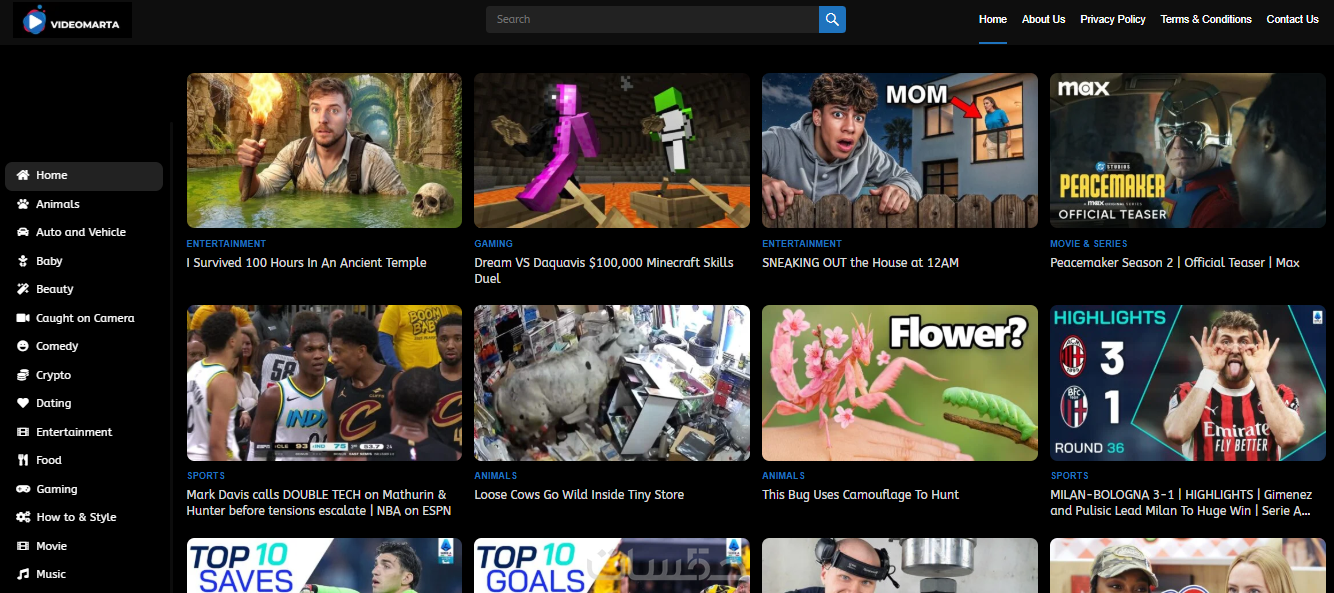Click the blue search magnifier button
The image size is (1334, 593).
pos(832,19)
